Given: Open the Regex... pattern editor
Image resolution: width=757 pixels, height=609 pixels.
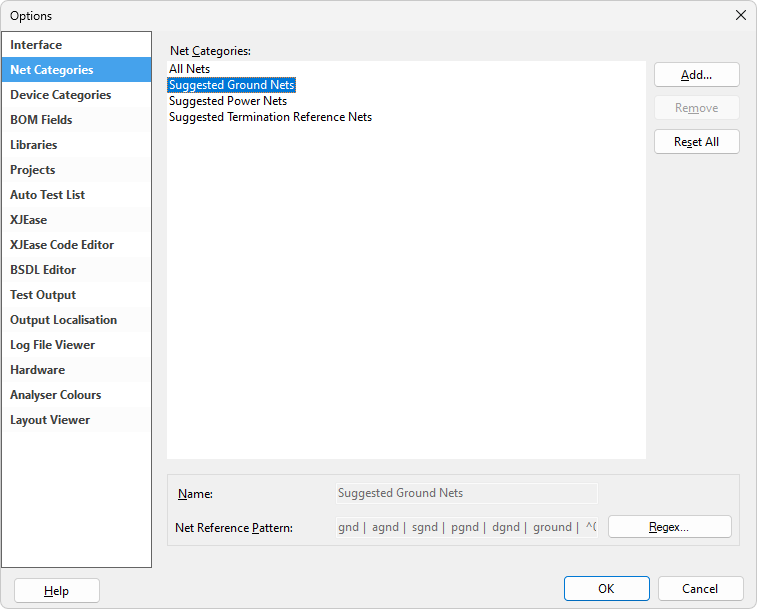Looking at the screenshot, I should [x=669, y=527].
